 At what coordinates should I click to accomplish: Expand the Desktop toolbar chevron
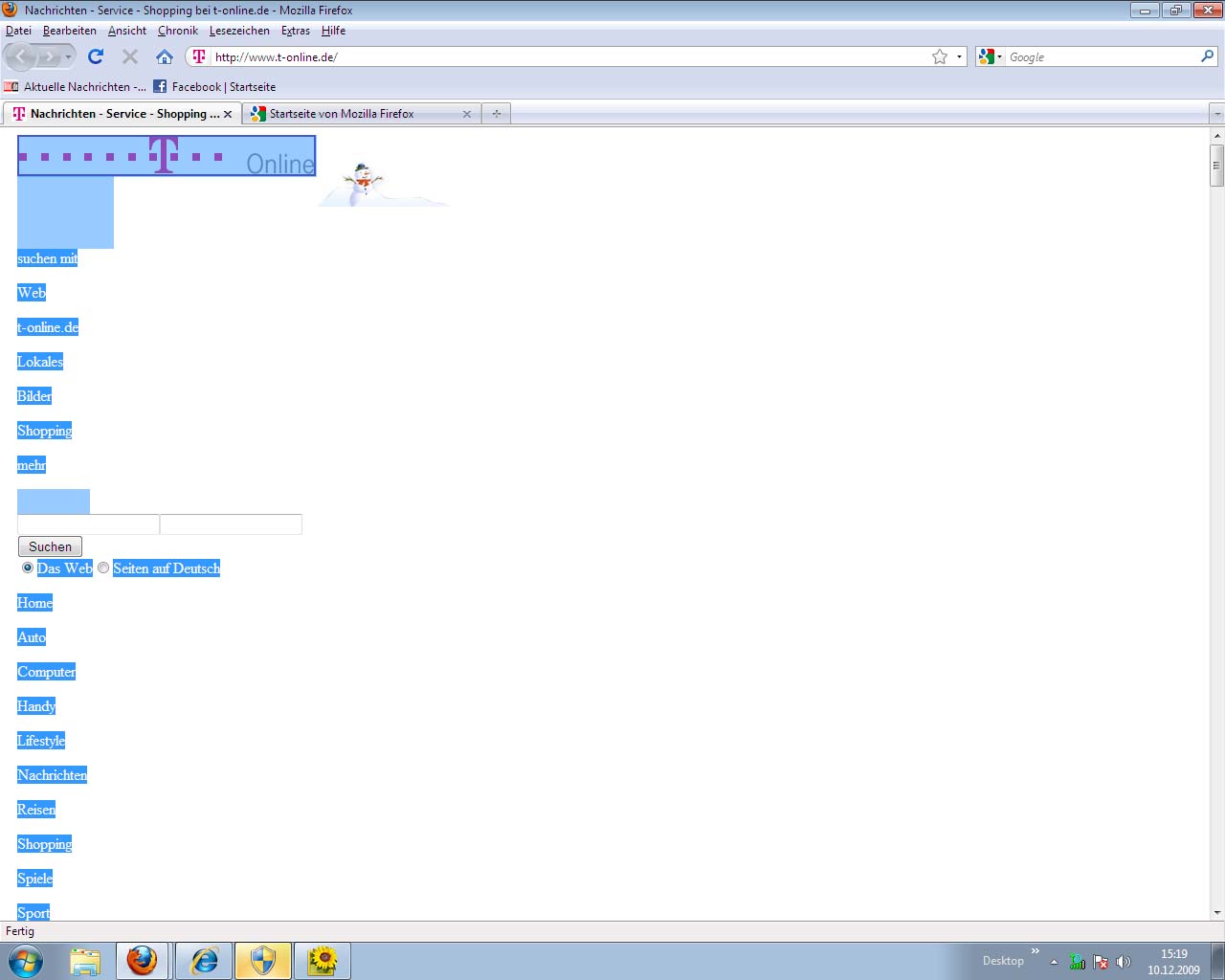coord(1035,950)
